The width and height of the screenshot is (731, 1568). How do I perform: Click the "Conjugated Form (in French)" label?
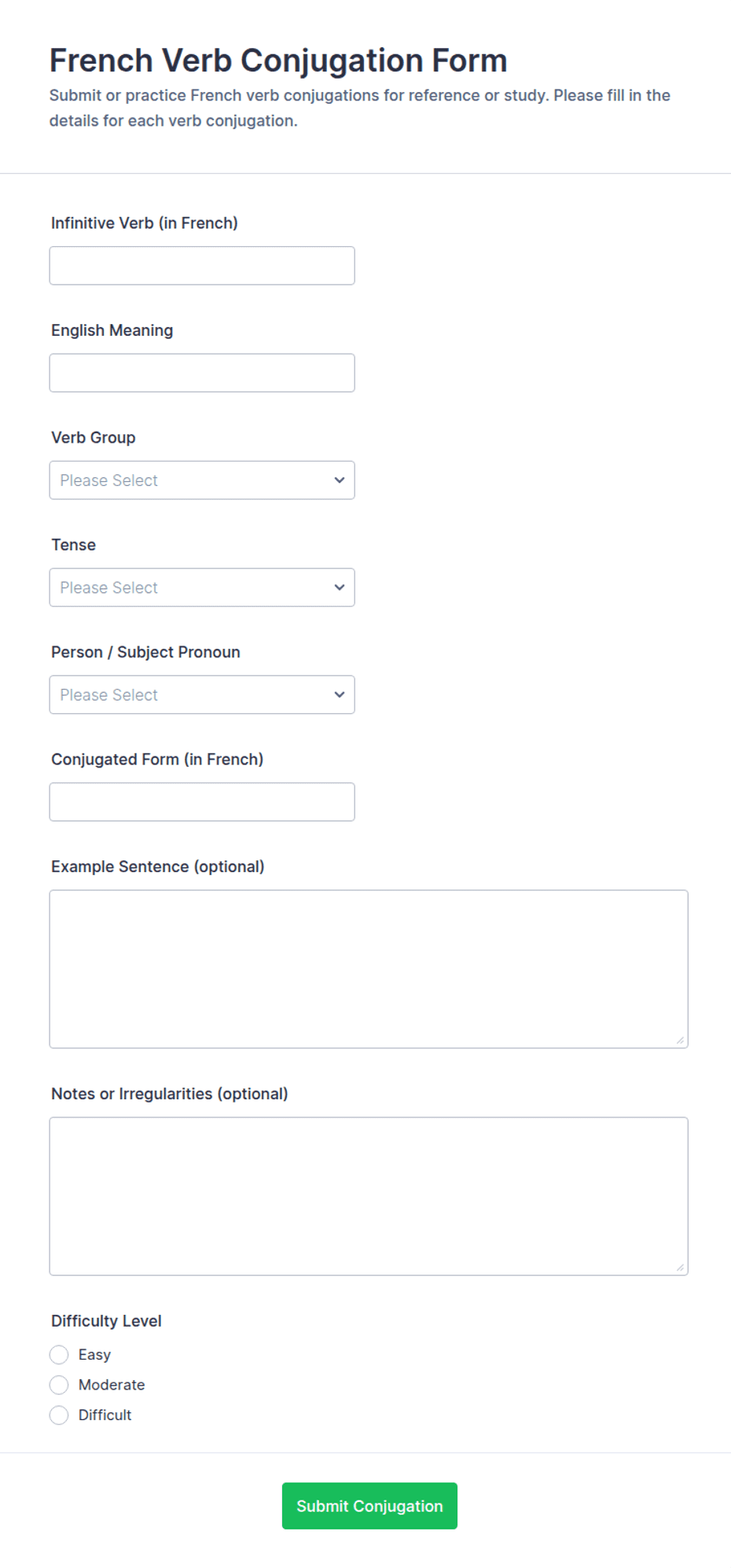(157, 760)
